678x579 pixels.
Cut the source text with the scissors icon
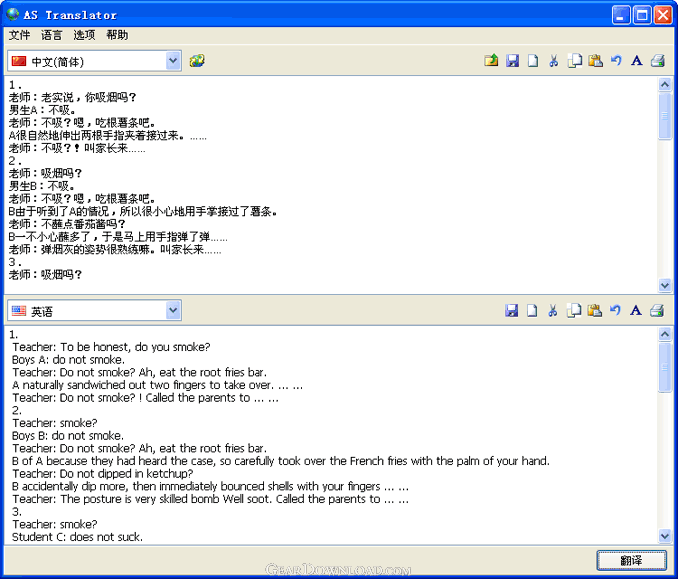click(x=553, y=61)
